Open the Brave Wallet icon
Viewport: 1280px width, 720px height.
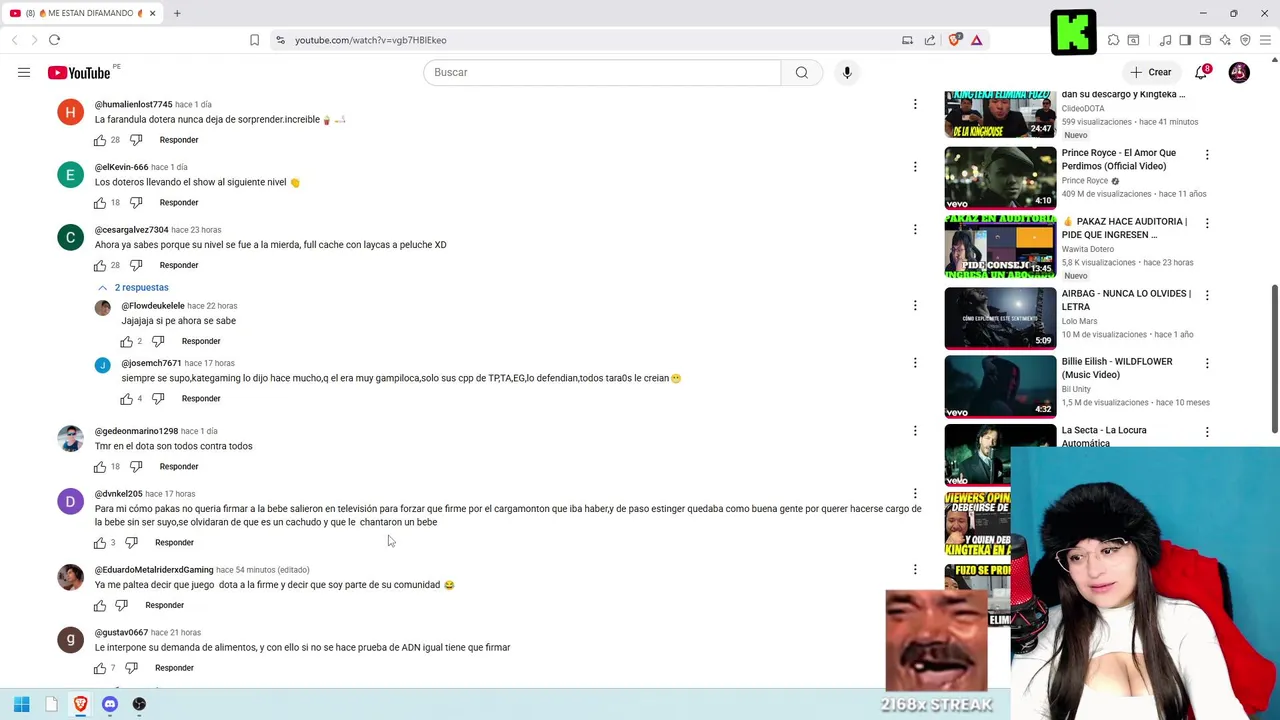coord(1205,40)
